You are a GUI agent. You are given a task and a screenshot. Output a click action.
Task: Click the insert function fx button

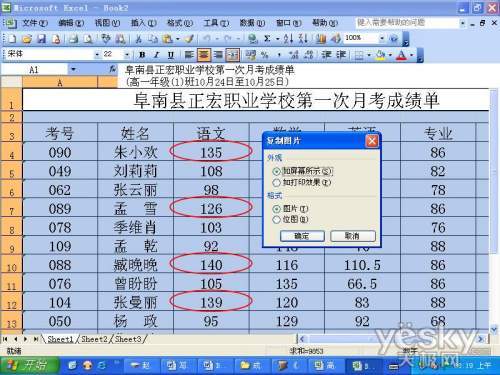click(113, 70)
